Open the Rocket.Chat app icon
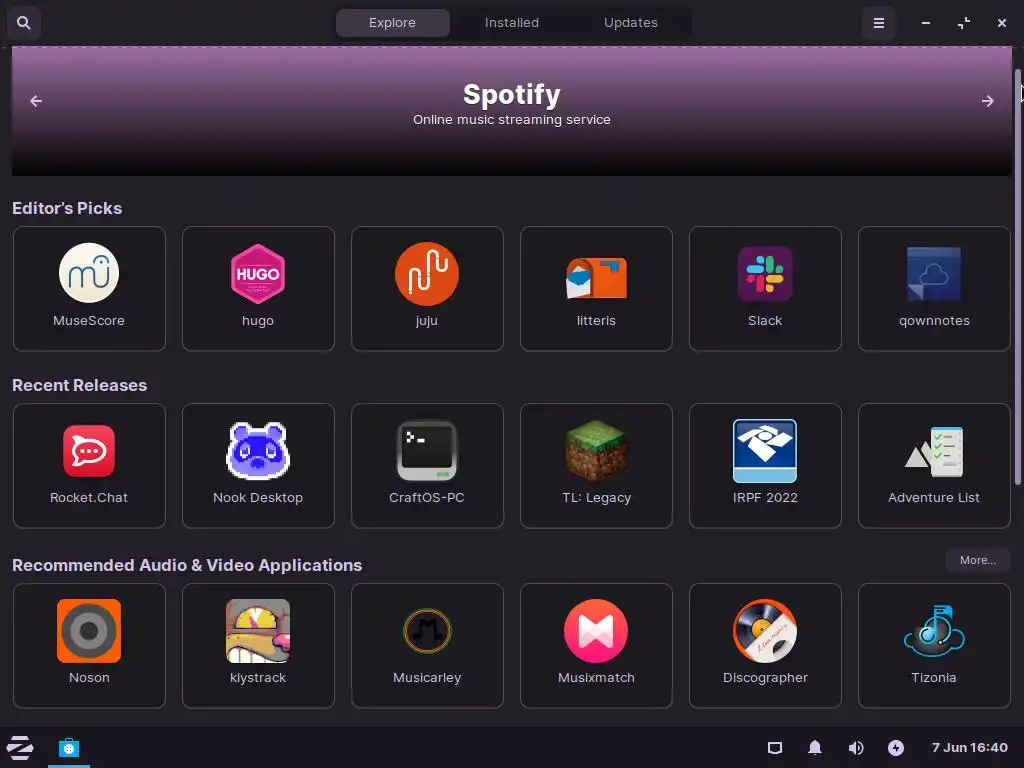The height and width of the screenshot is (768, 1024). [x=89, y=451]
